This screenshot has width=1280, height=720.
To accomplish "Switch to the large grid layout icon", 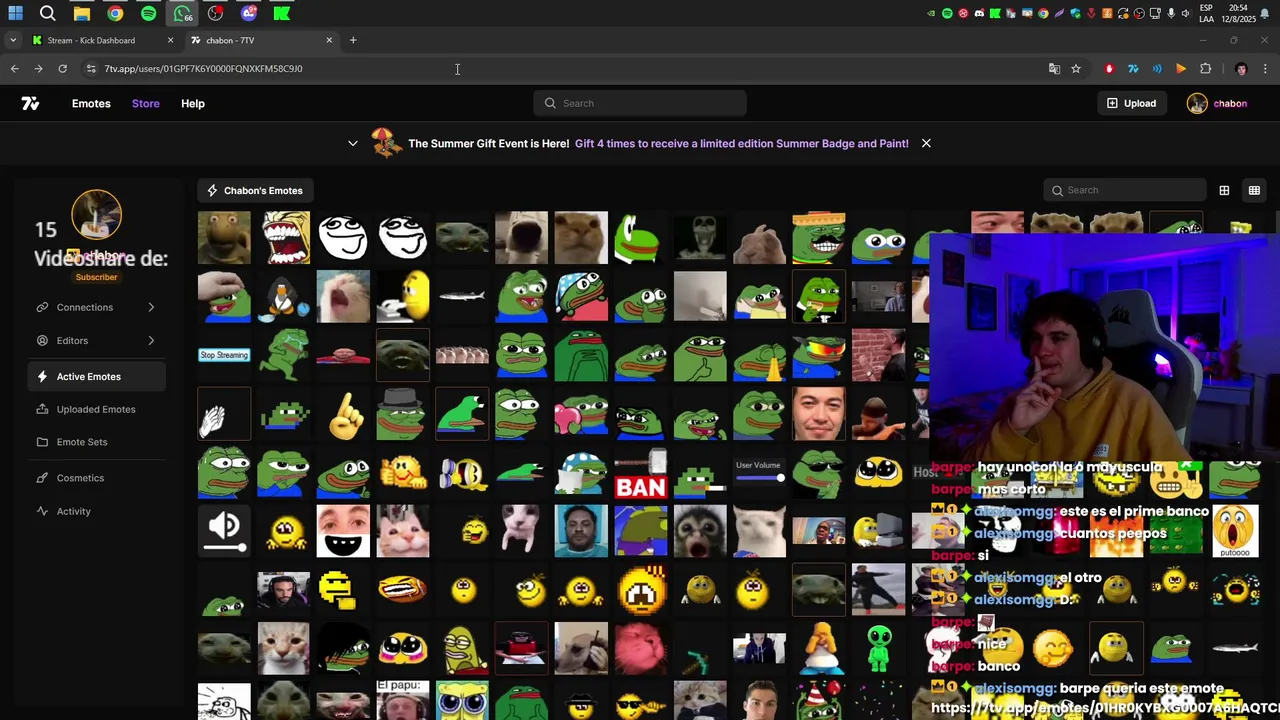I will coord(1224,190).
